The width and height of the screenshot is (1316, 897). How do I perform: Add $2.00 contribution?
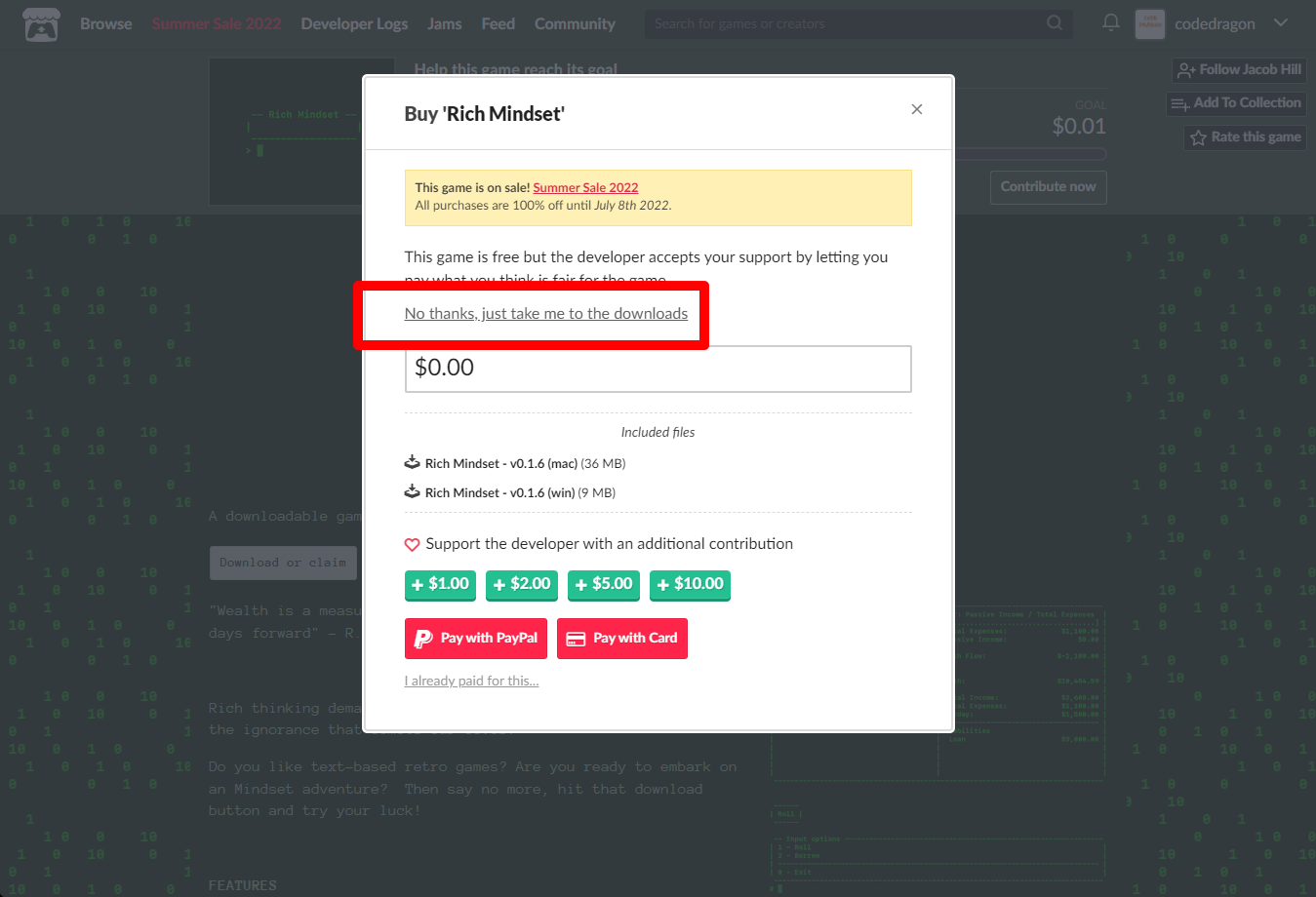(522, 584)
